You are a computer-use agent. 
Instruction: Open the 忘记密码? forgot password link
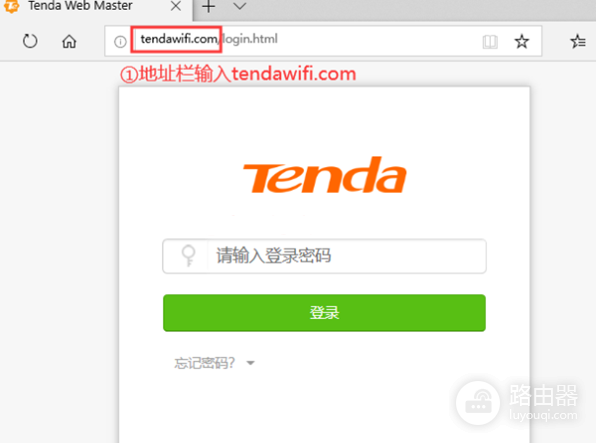tap(205, 363)
